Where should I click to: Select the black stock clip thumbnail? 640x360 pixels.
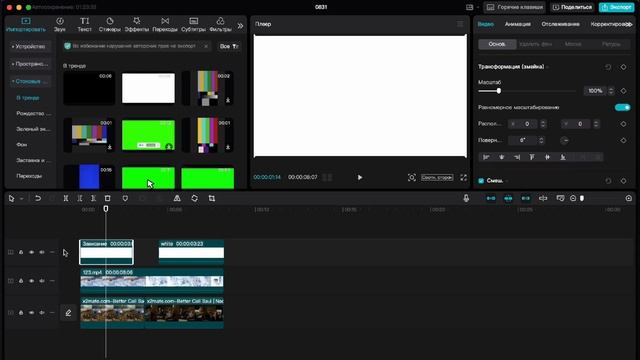(89, 88)
